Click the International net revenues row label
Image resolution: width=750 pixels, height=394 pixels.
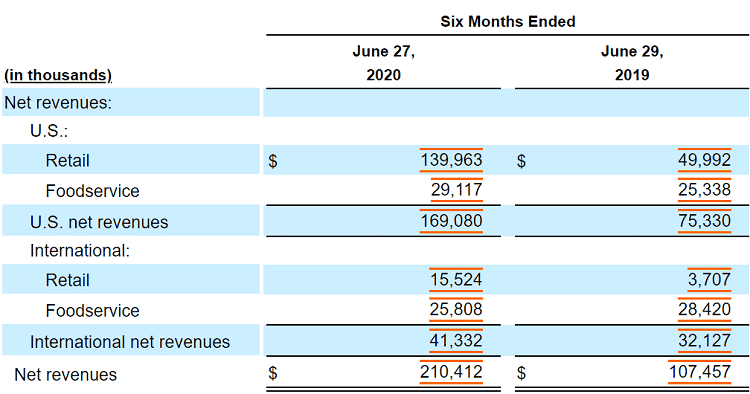[130, 342]
